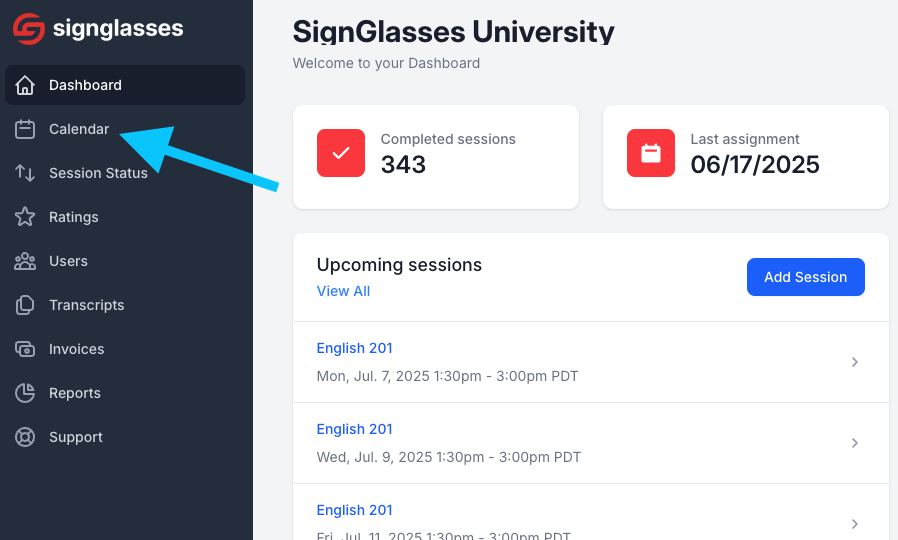Follow the View All link
Screen dimensions: 898x540
(343, 291)
